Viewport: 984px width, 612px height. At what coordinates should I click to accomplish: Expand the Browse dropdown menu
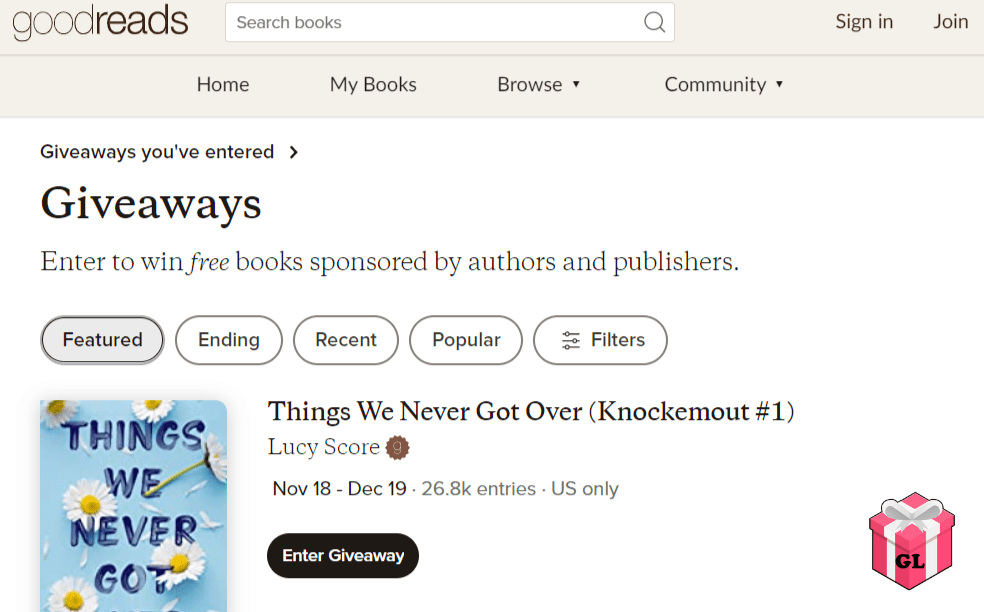coord(538,84)
